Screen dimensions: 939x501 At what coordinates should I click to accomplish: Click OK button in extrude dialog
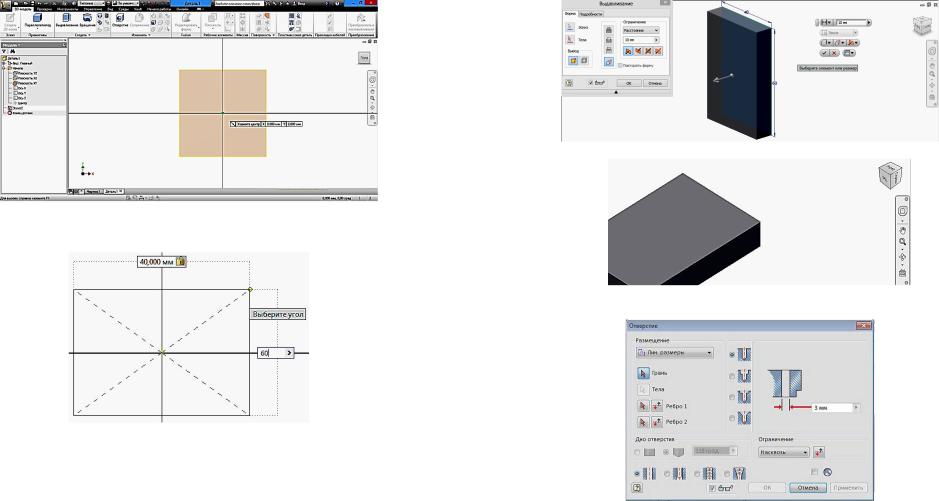(629, 83)
